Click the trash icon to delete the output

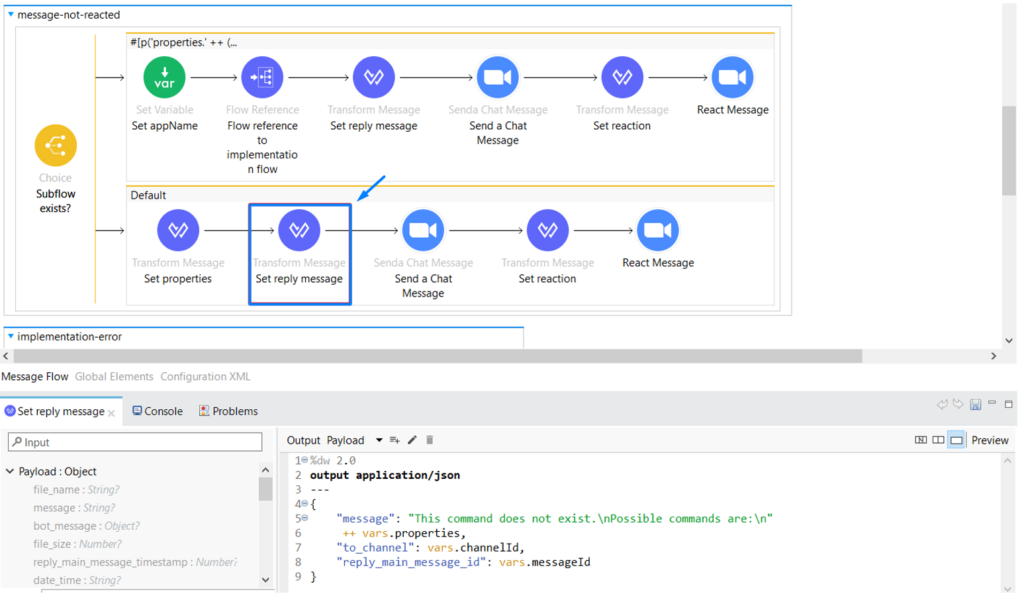[429, 440]
